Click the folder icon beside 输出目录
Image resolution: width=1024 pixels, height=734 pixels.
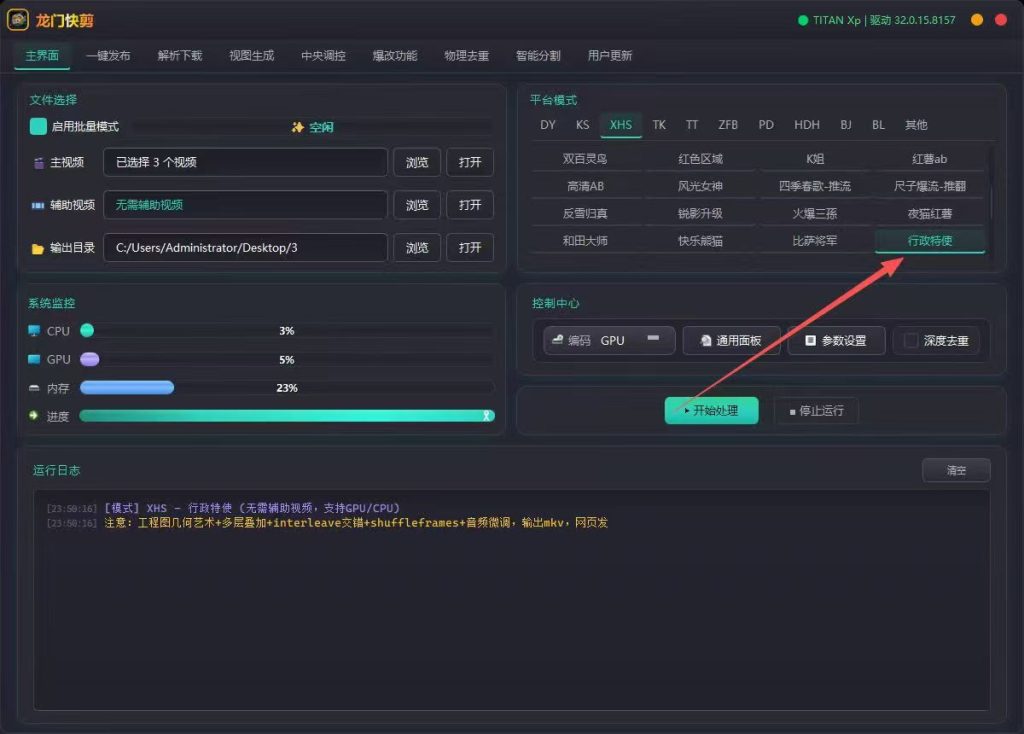[37, 248]
